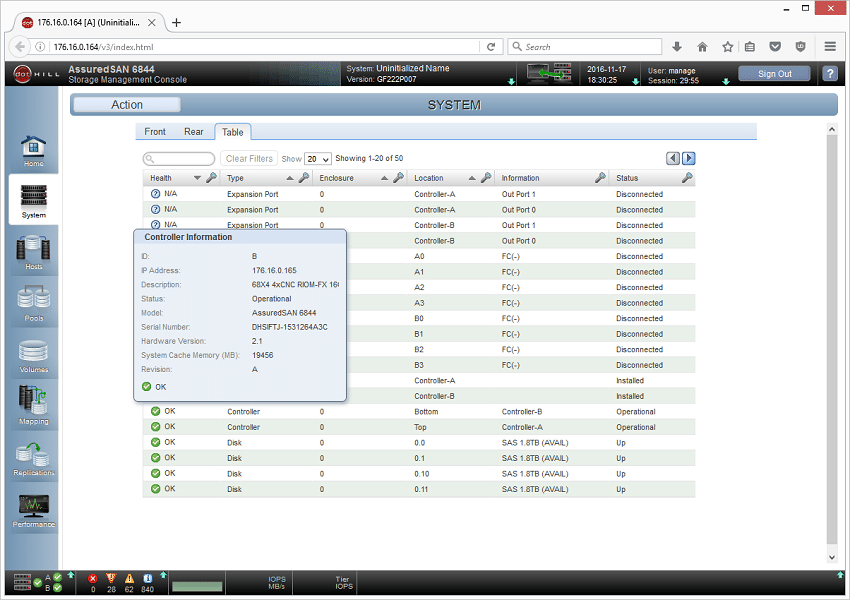Click the informational events icon showing 840
850x600 pixels.
[147, 578]
